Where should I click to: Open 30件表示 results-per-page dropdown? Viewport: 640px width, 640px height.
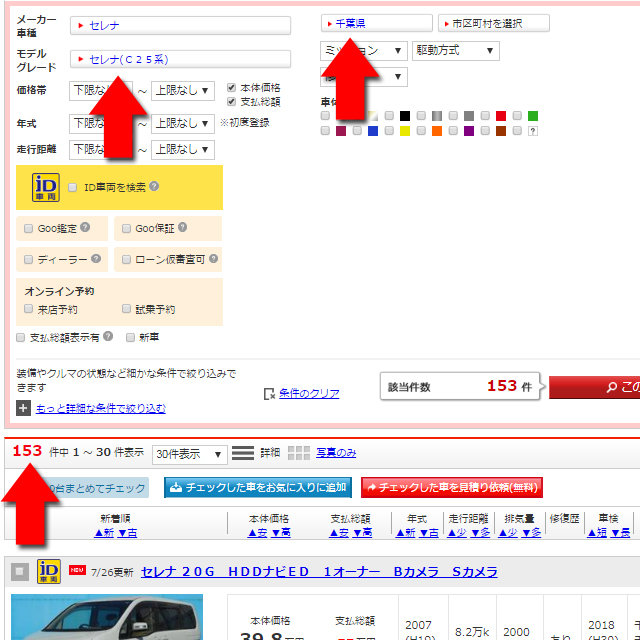tap(190, 454)
